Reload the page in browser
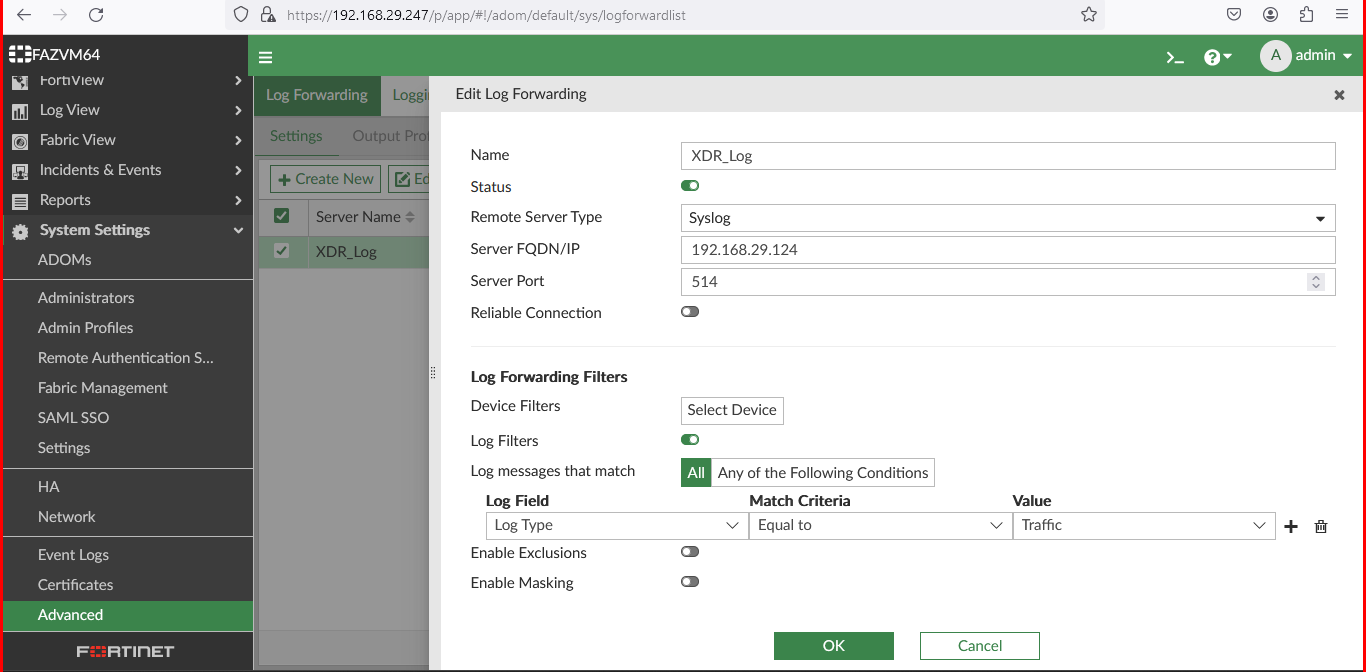The width and height of the screenshot is (1366, 672). click(x=96, y=15)
